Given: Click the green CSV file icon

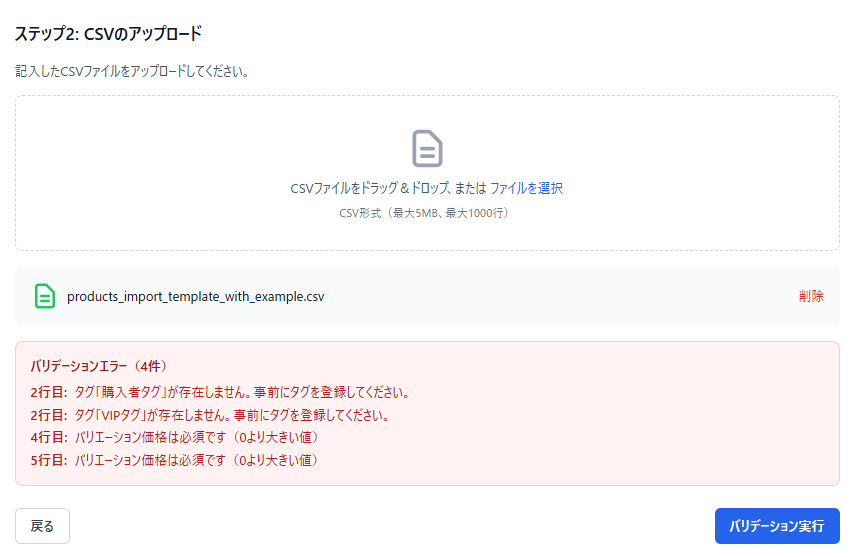Looking at the screenshot, I should pyautogui.click(x=45, y=296).
